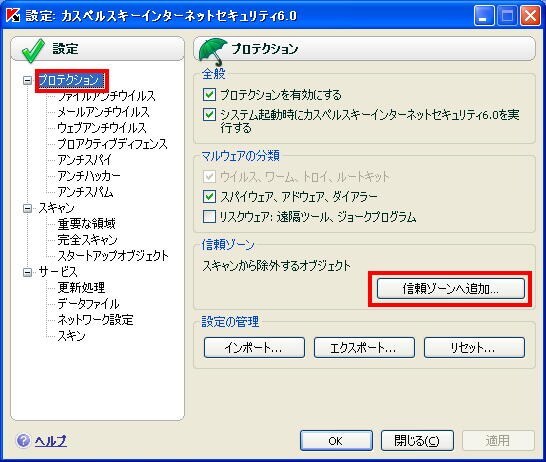The image size is (546, 462).
Task: Select メールアンチウイルス tree item
Action: tap(103, 112)
